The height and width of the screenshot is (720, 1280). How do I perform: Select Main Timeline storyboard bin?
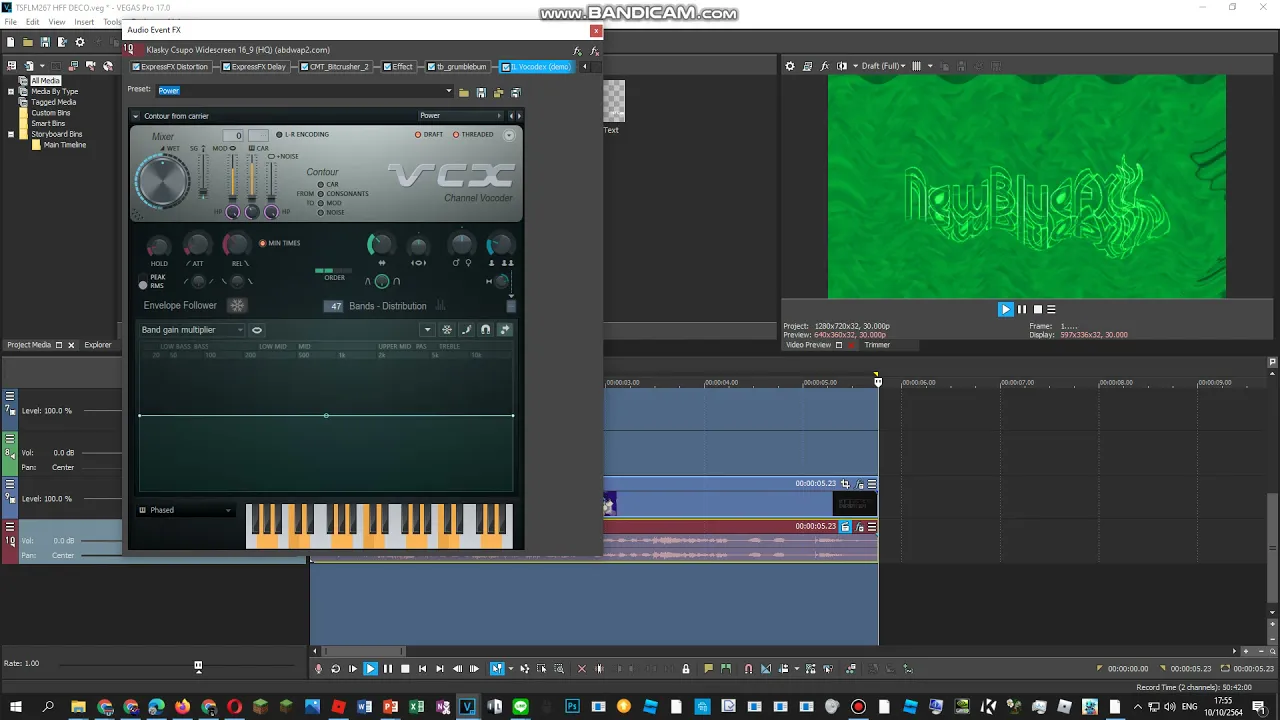coord(65,145)
